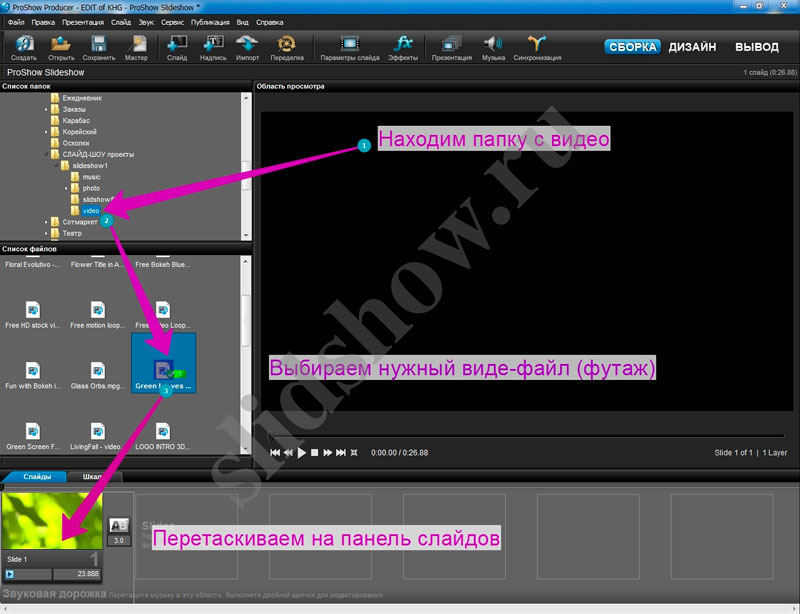Image resolution: width=800 pixels, height=614 pixels.
Task: Jump to start in preview player
Action: [275, 453]
